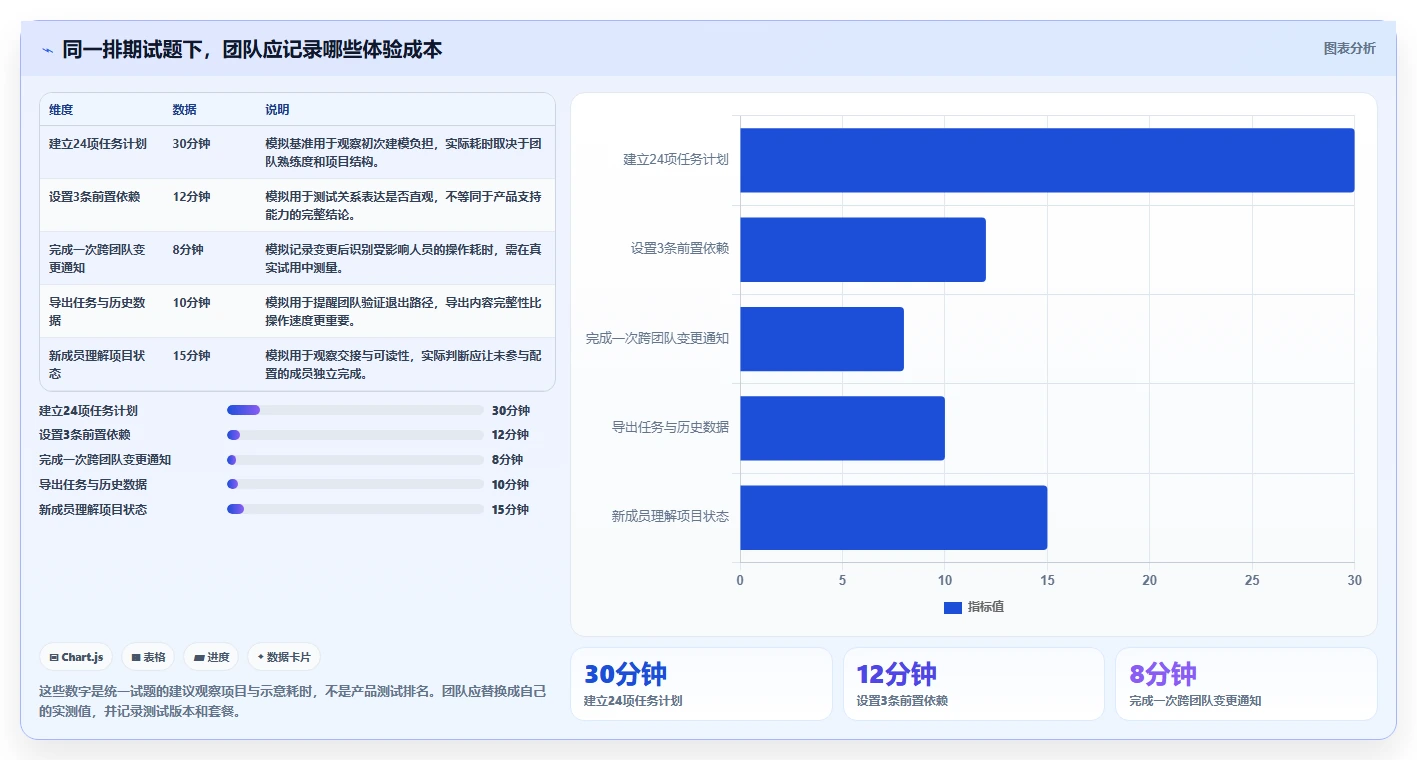Click the description starting 模拟用于测试关系表达是否直观
The width and height of the screenshot is (1417, 760).
tap(403, 205)
